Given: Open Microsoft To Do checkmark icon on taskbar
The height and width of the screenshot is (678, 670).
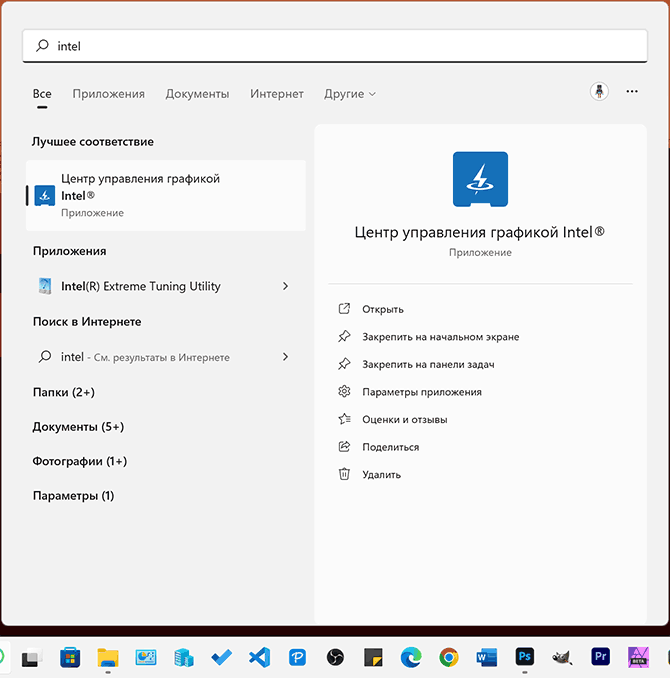Looking at the screenshot, I should 221,658.
